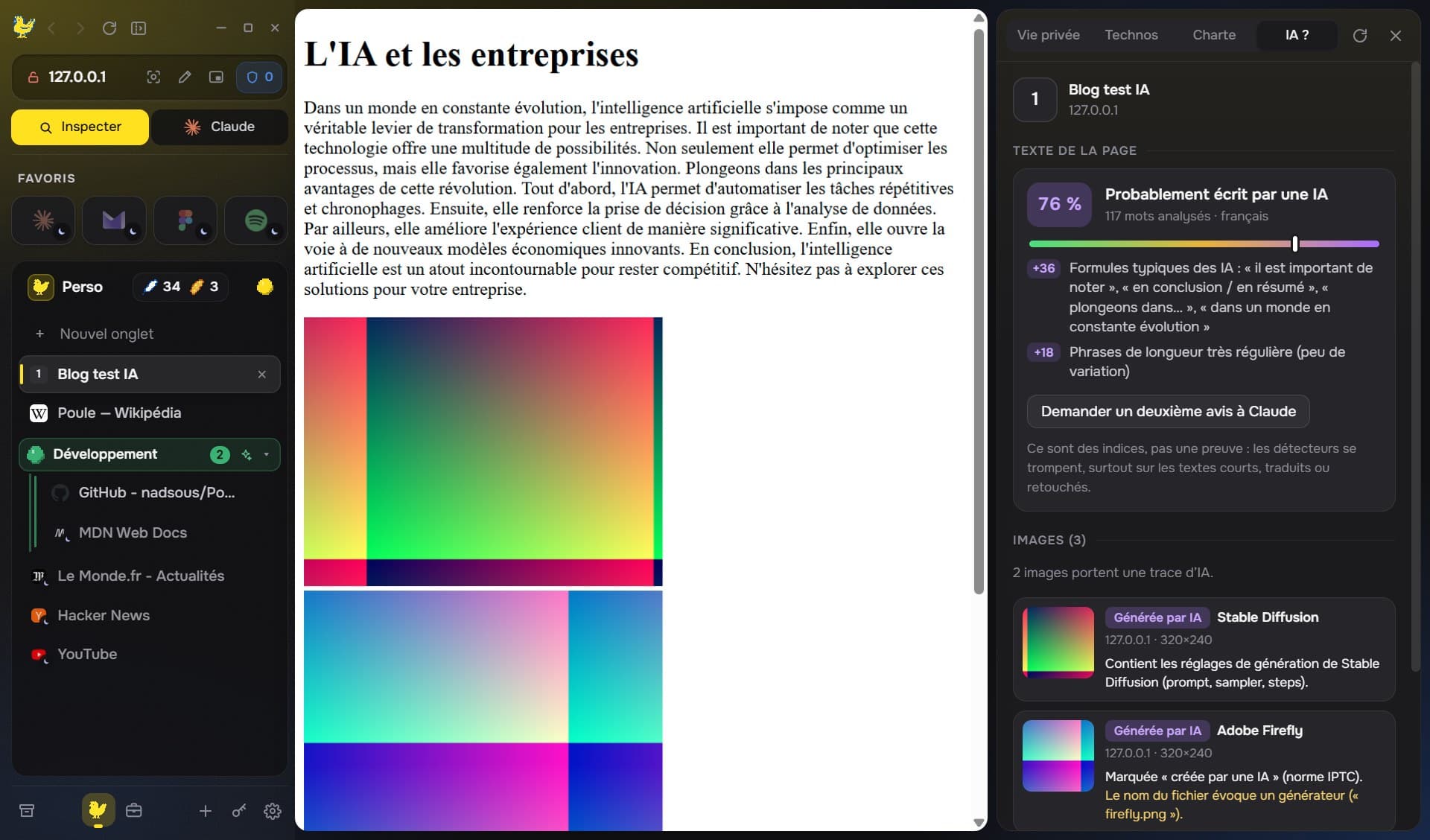Click the page vertical scrollbar thumb
This screenshot has height=840, width=1430.
click(979, 311)
